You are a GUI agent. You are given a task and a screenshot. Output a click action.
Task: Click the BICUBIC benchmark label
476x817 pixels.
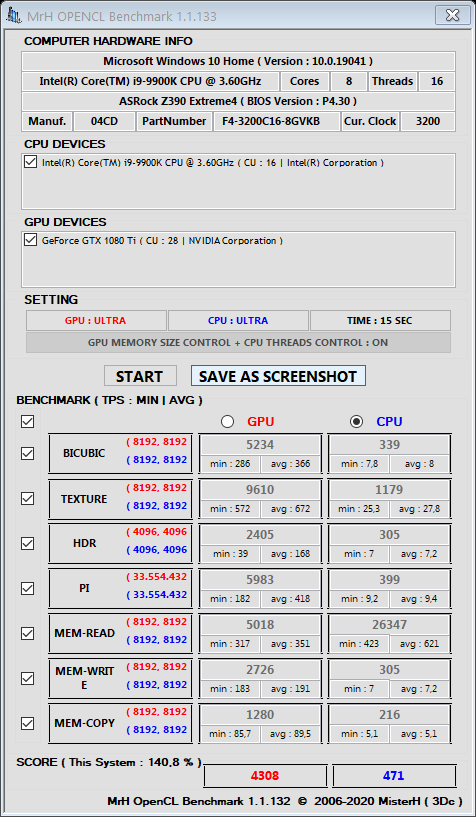(x=84, y=453)
